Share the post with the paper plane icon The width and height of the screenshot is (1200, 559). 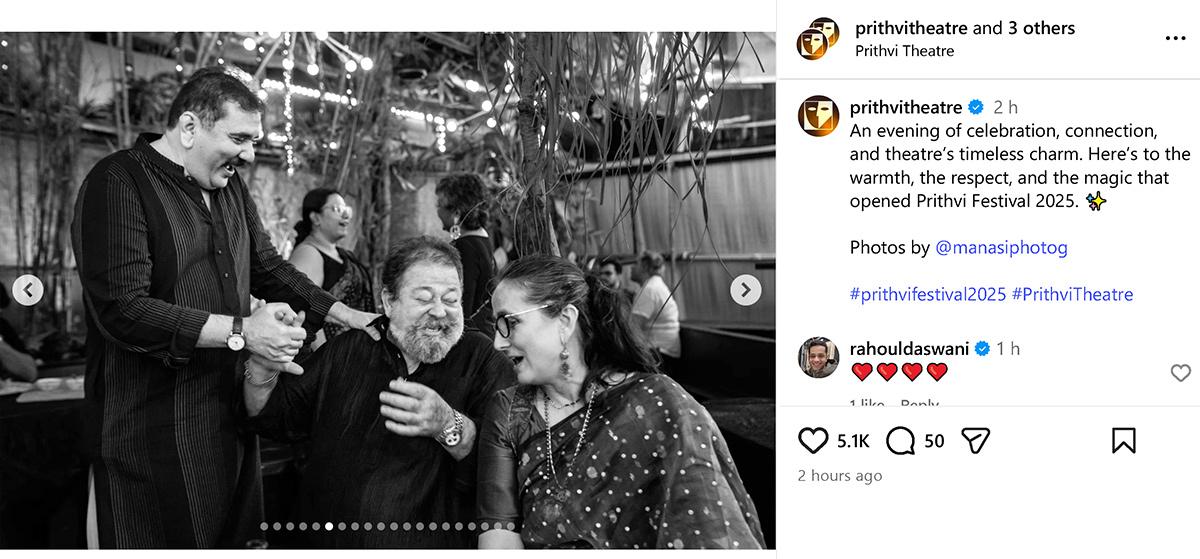point(975,440)
